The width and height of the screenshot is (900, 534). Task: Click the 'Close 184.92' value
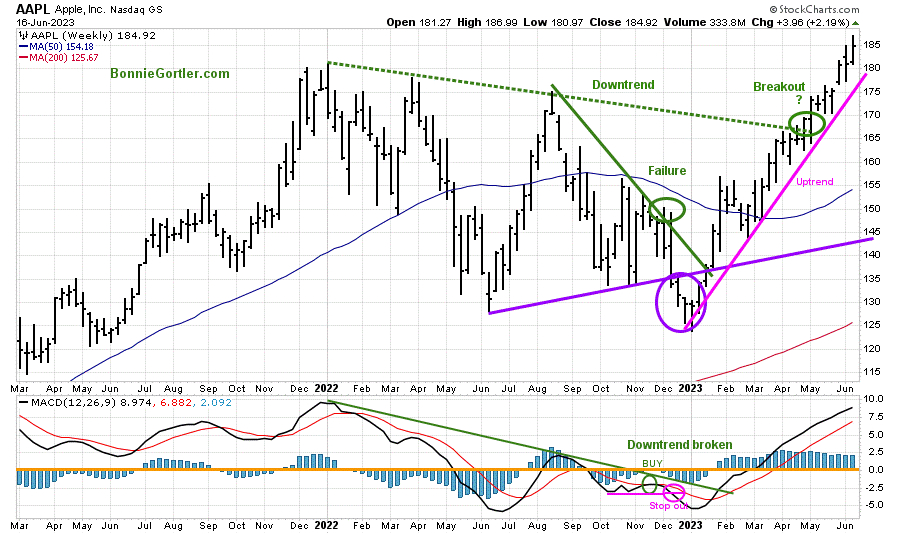pos(623,22)
